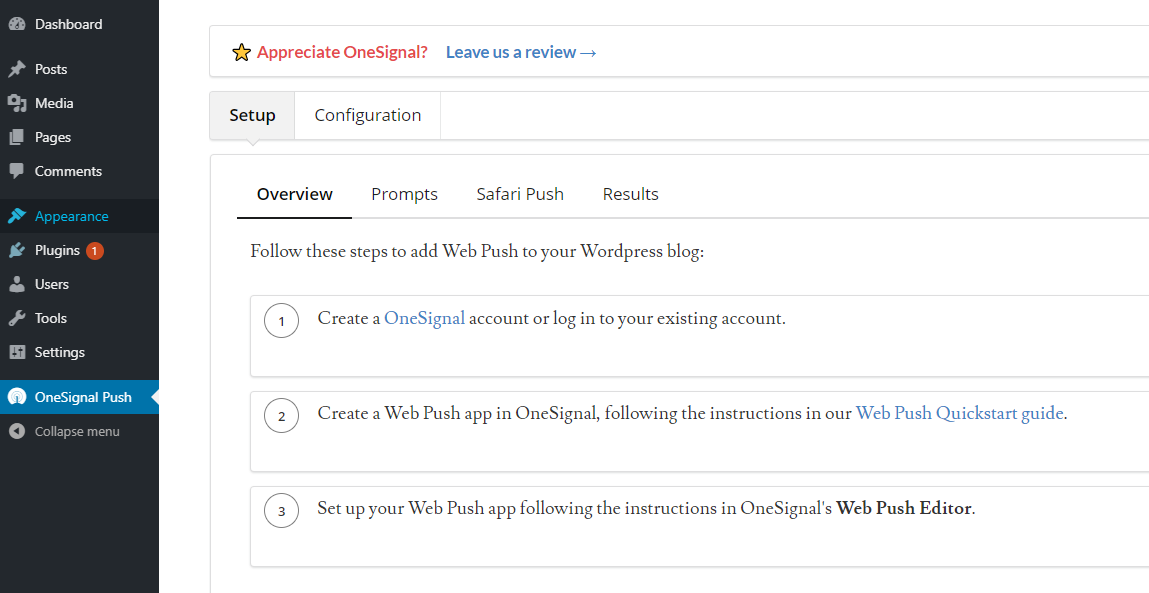The width and height of the screenshot is (1149, 593).
Task: Open the Safari Push sub-tab
Action: click(520, 194)
